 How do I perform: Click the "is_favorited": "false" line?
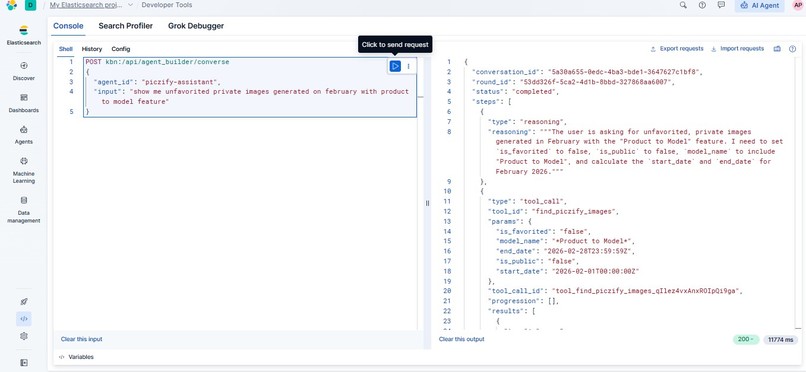(x=543, y=232)
